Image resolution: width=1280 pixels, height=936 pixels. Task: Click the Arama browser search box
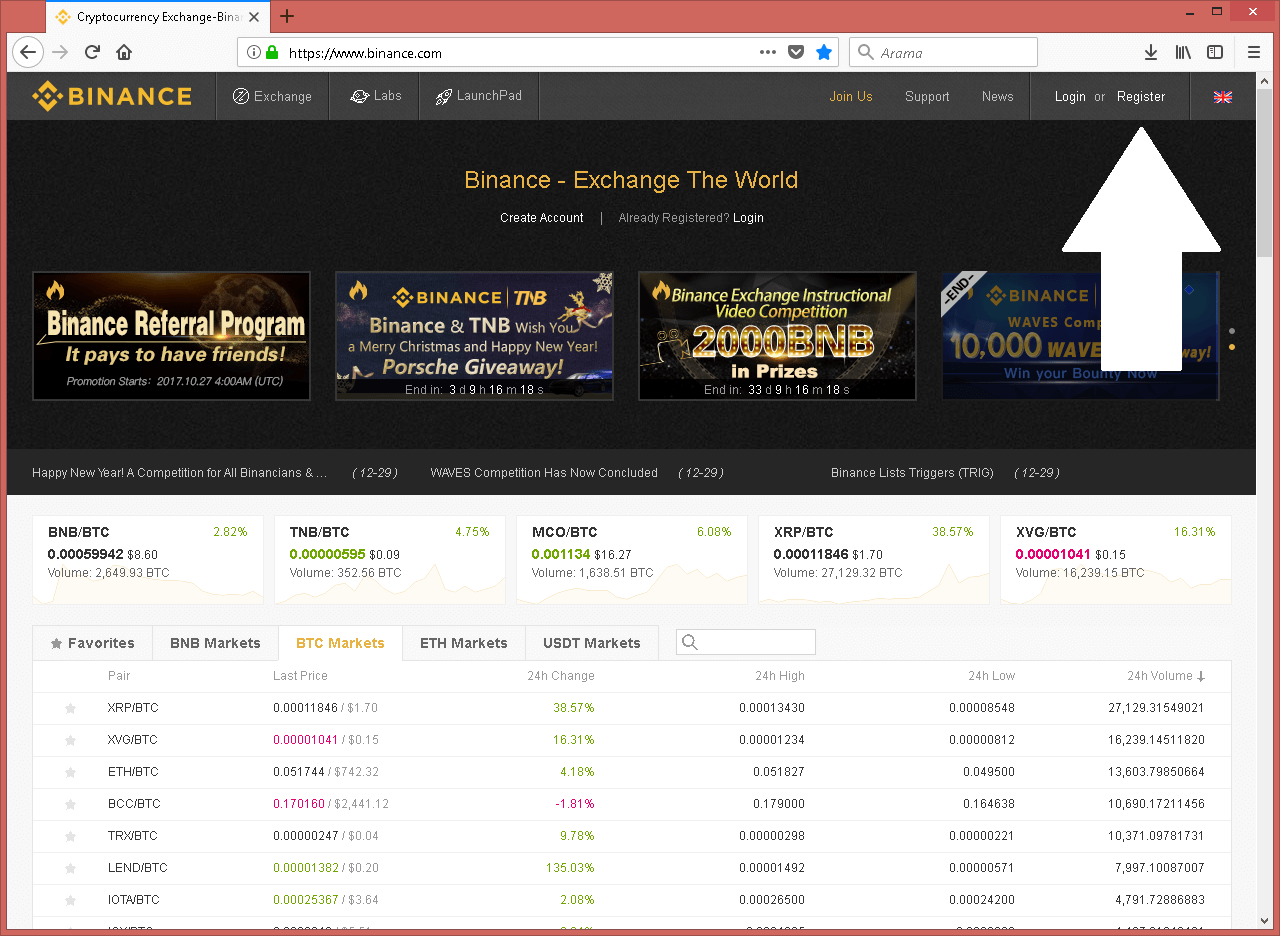(943, 53)
